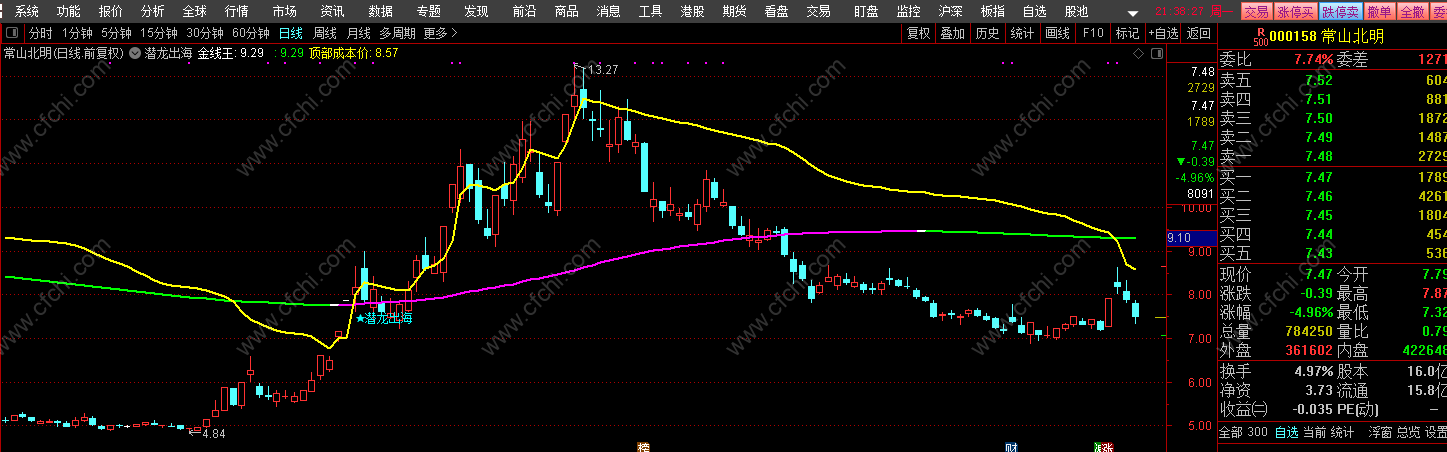This screenshot has width=1447, height=452.
Task: Expand 更多 period options
Action: [440, 33]
